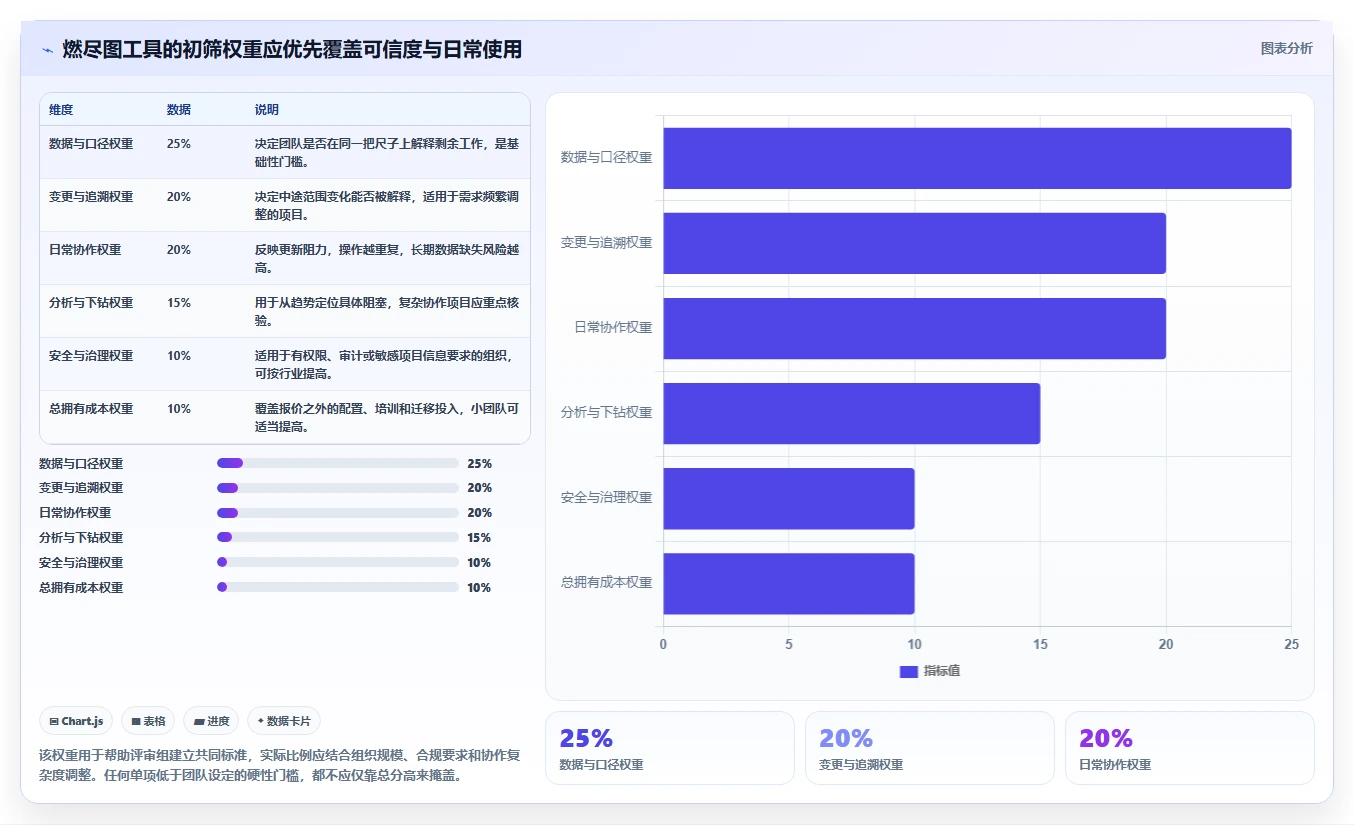This screenshot has width=1354, height=825.
Task: Click the 日常协作权重 chart bar
Action: coord(914,328)
